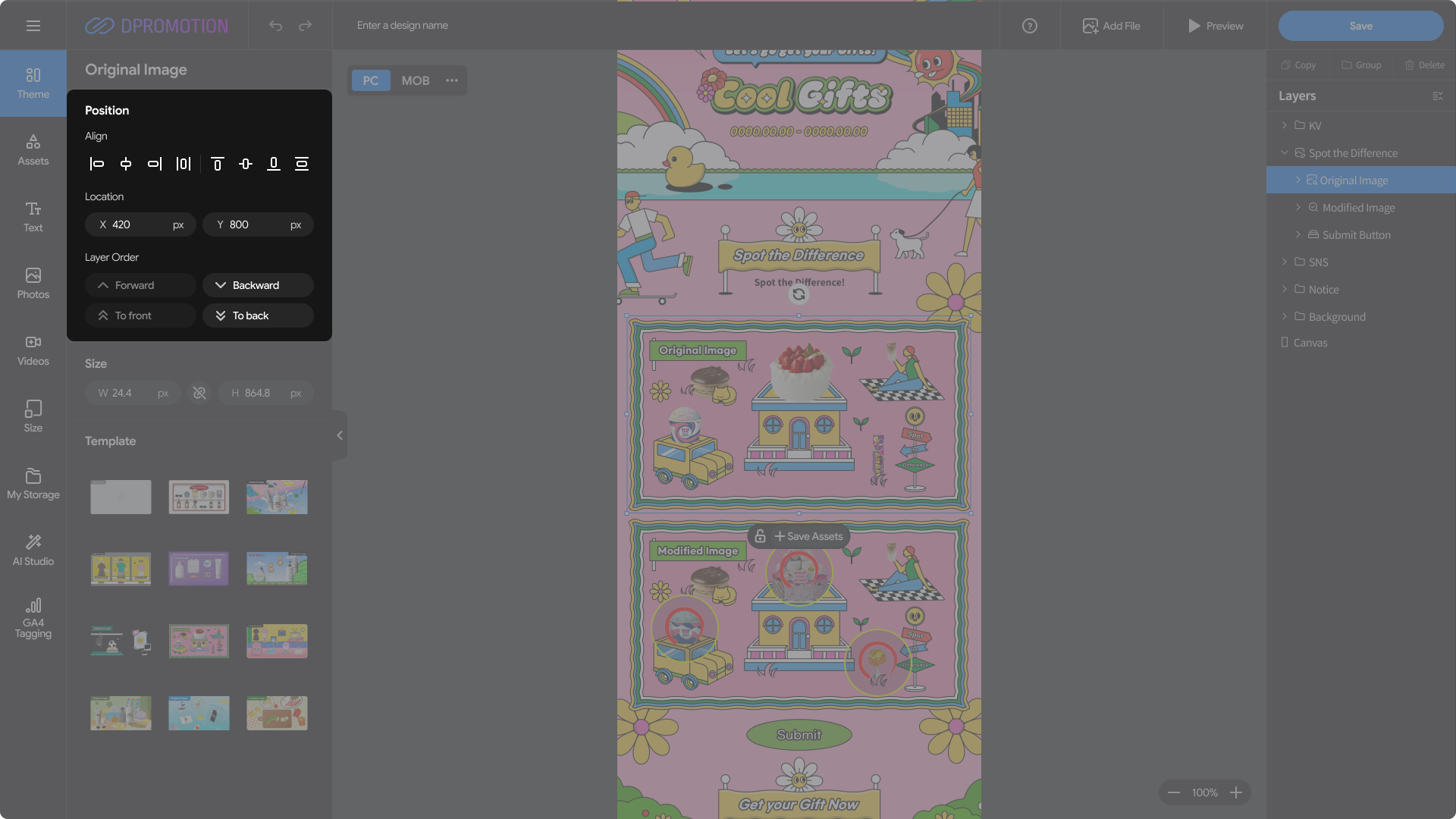
Task: Collapse the Spot the Difference group
Action: tap(1284, 152)
